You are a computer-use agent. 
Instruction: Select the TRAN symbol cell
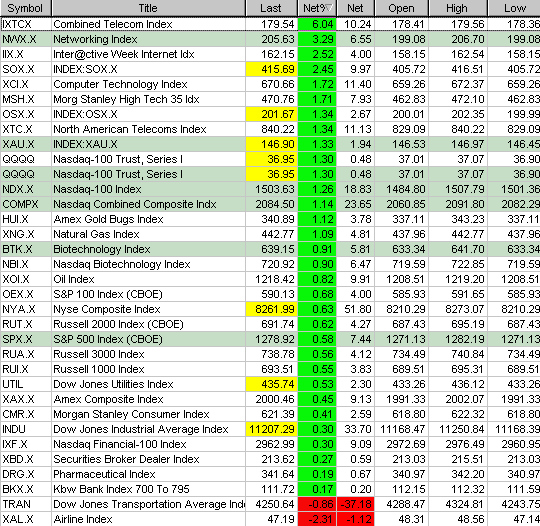coord(26,504)
